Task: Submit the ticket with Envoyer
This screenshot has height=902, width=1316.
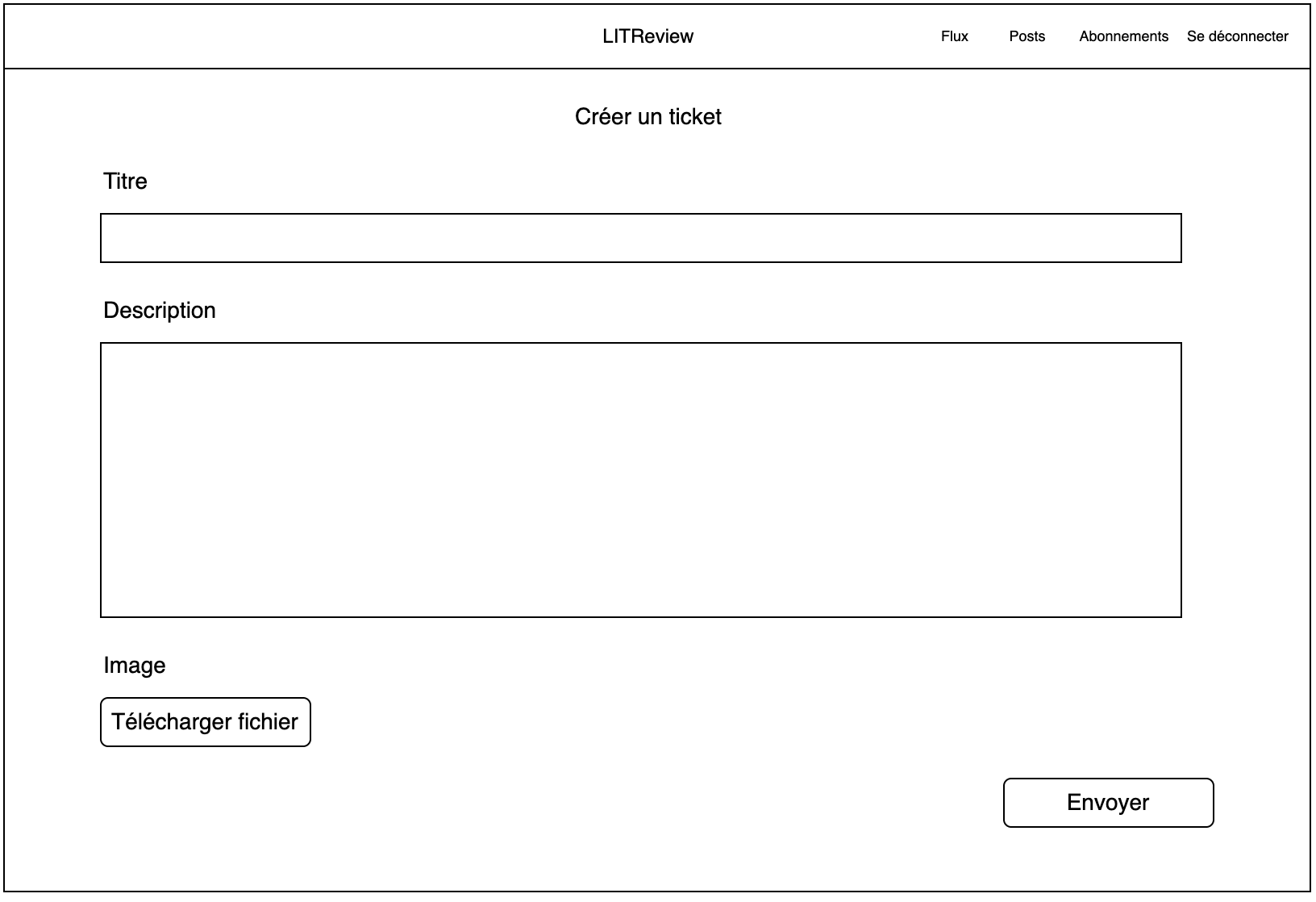Action: pos(1108,803)
